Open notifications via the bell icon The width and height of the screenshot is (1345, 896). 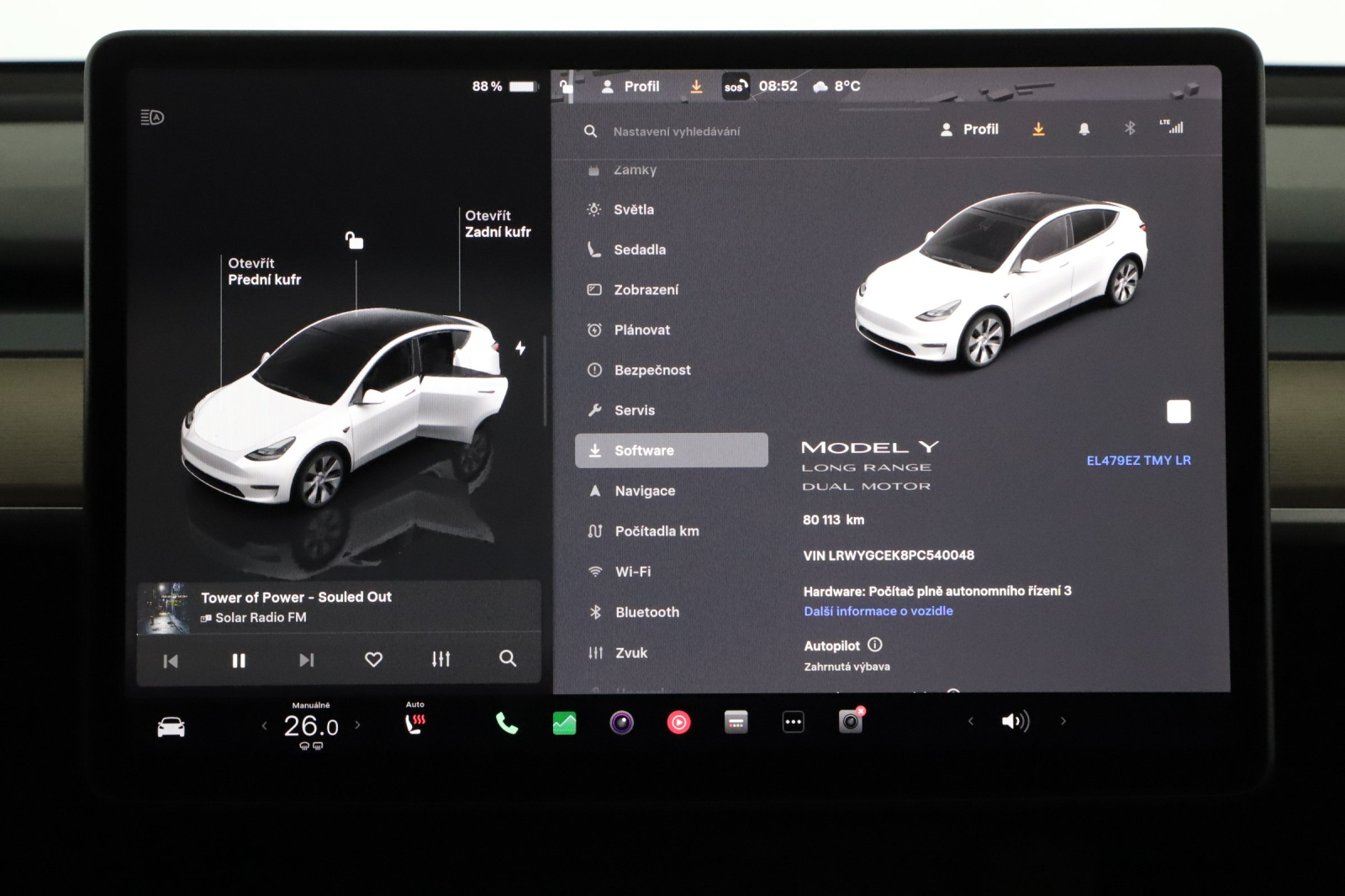[1084, 129]
